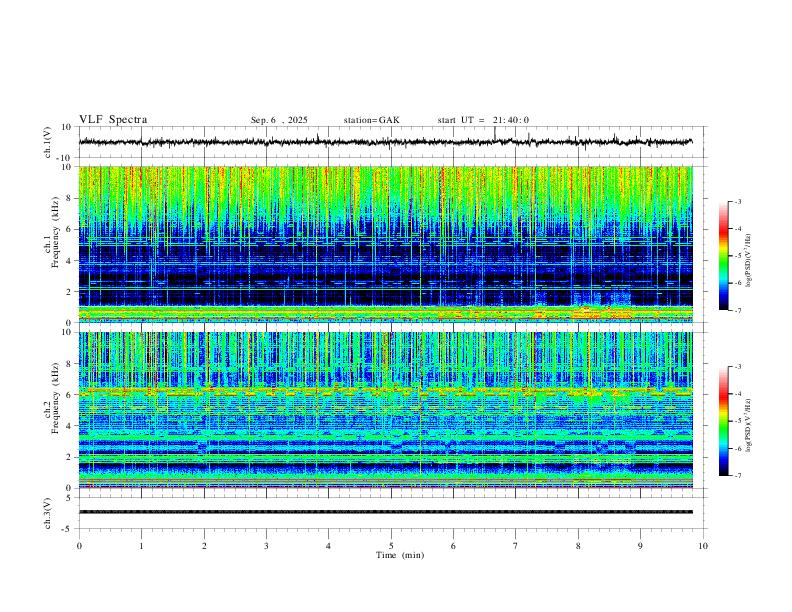The height and width of the screenshot is (612, 792).
Task: Click the ch.2 PSD color scale bar
Action: click(x=723, y=421)
